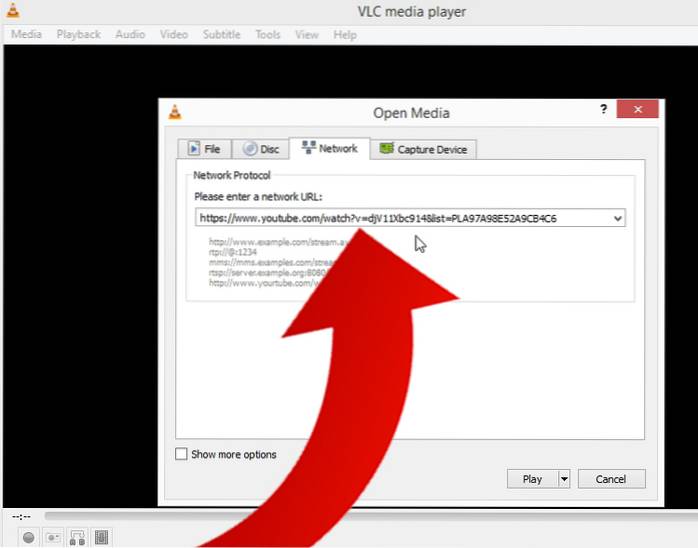Open the Capture Device tab
Image resolution: width=698 pixels, height=548 pixels.
pos(422,149)
